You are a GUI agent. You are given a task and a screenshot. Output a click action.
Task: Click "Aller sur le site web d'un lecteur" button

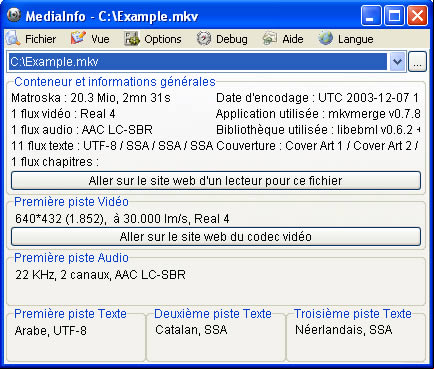pos(216,181)
